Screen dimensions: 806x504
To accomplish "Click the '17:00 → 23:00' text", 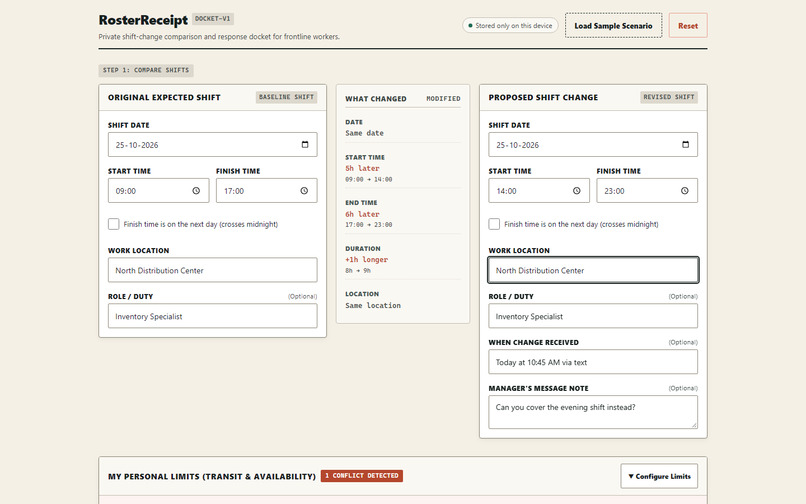I will 369,225.
